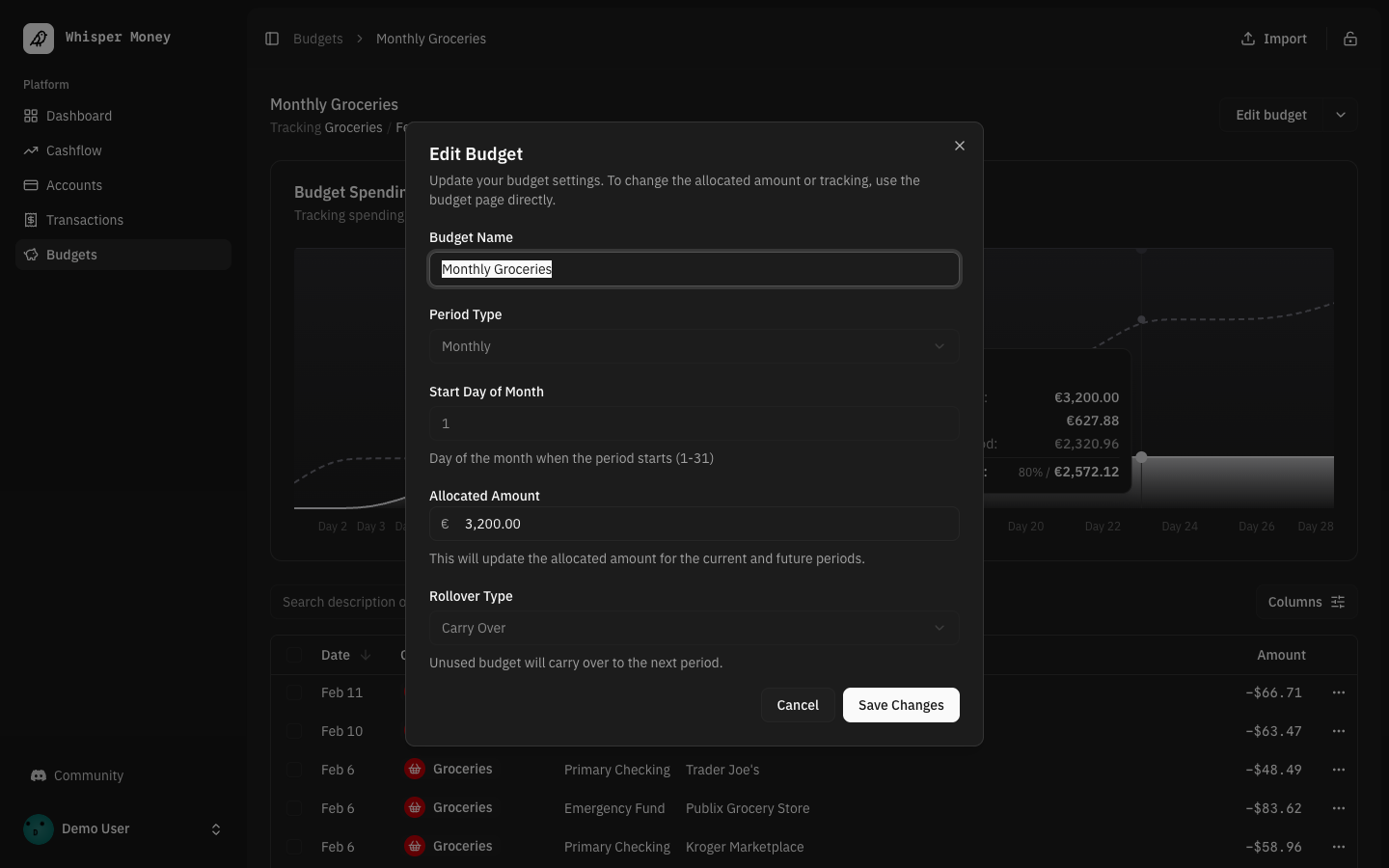Open the Transactions section
Image resolution: width=1389 pixels, height=868 pixels.
[x=84, y=220]
